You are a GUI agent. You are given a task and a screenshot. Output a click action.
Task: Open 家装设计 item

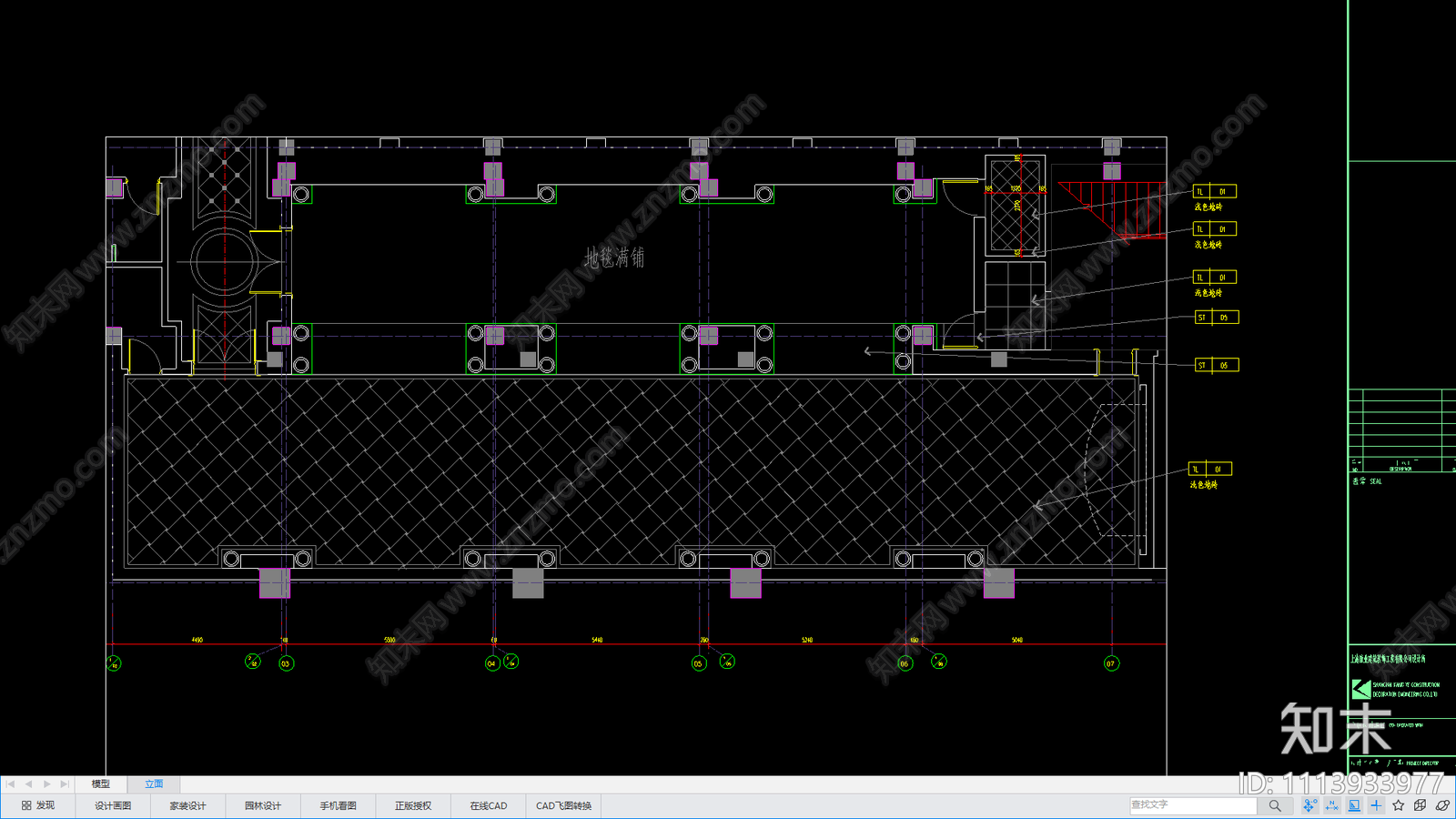pyautogui.click(x=187, y=805)
